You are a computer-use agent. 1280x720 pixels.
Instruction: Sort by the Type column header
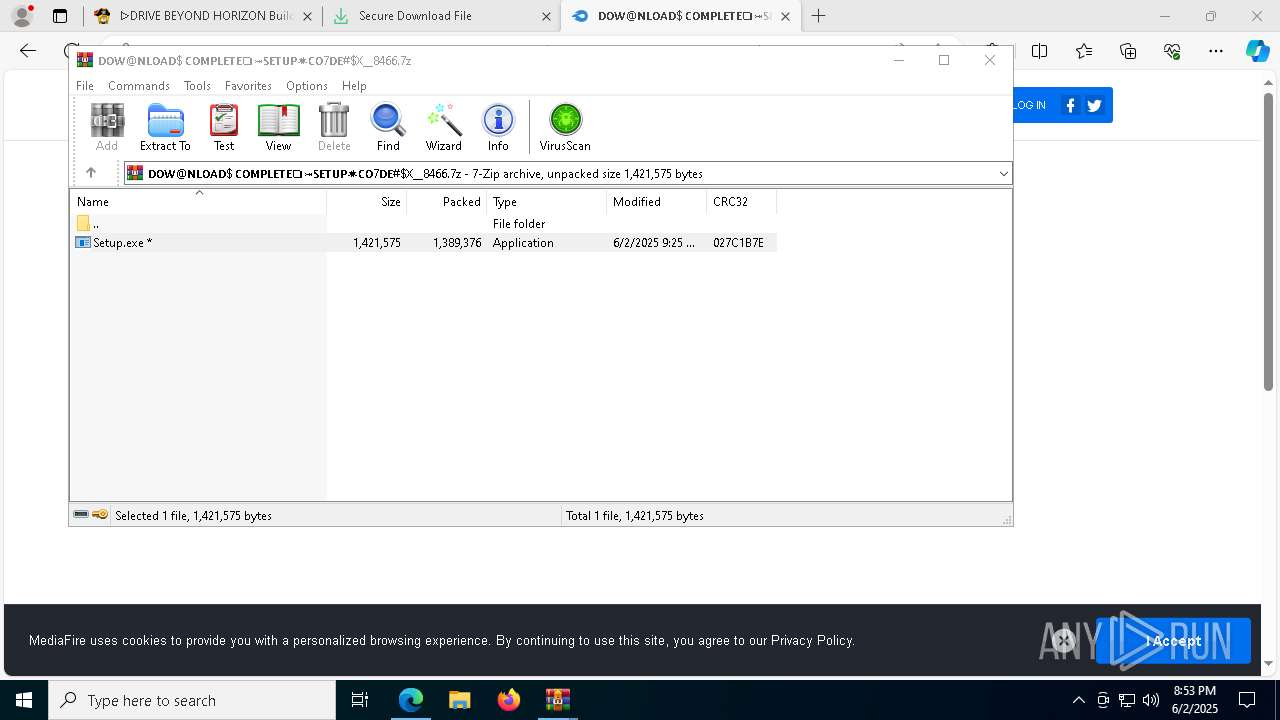coord(546,202)
